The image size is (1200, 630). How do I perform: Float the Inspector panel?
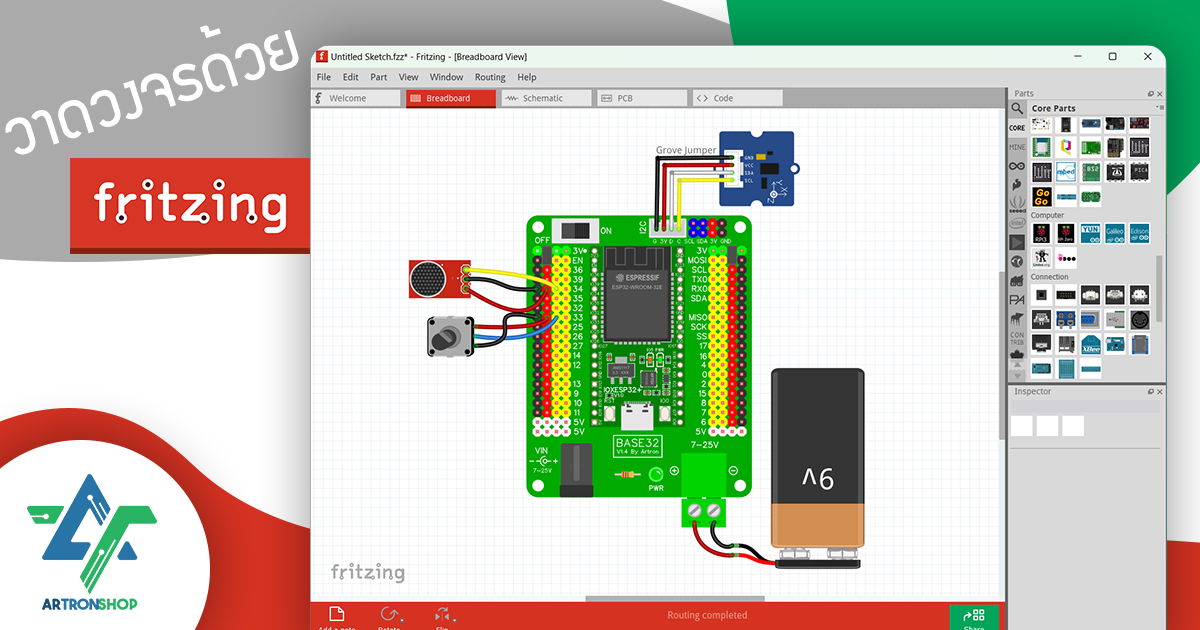click(1150, 392)
